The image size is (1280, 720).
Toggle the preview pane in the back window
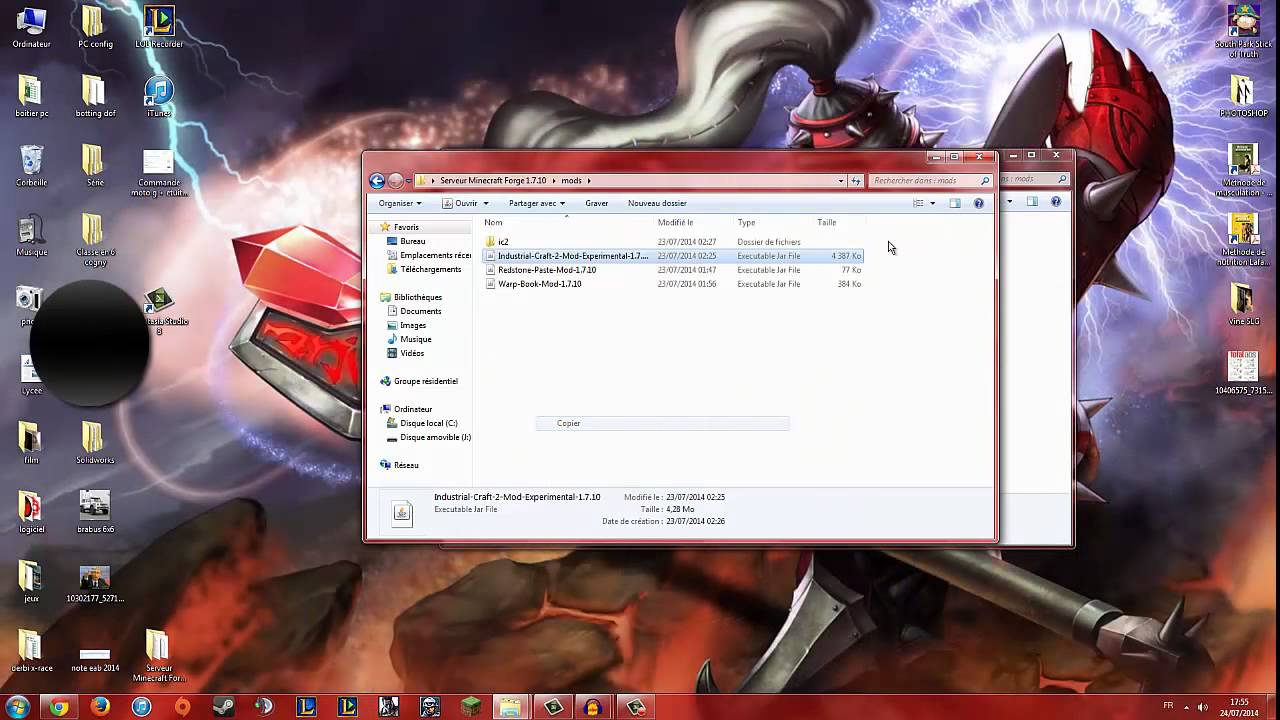pyautogui.click(x=1032, y=202)
